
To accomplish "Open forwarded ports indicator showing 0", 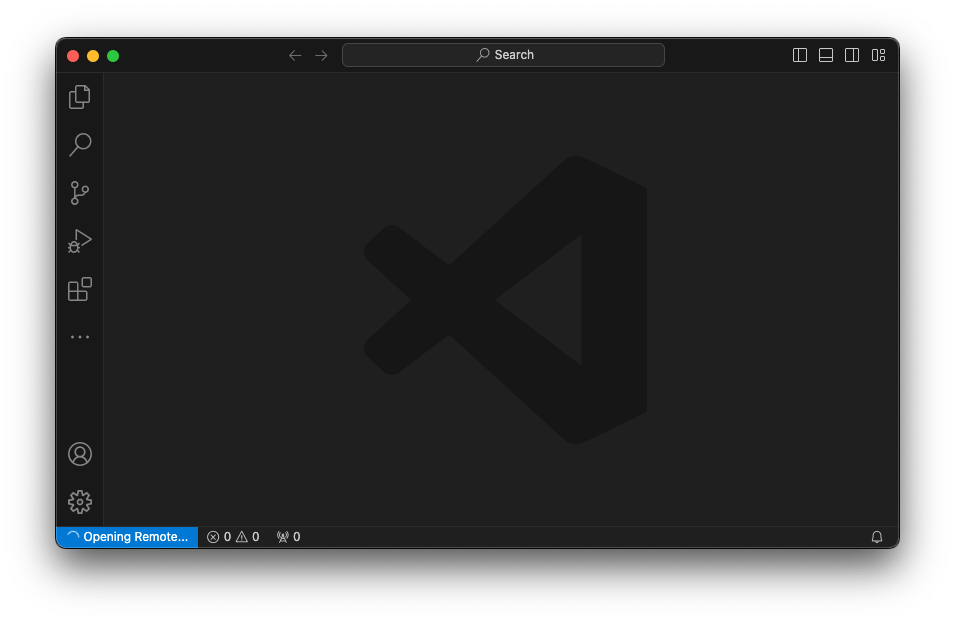I will pos(289,537).
